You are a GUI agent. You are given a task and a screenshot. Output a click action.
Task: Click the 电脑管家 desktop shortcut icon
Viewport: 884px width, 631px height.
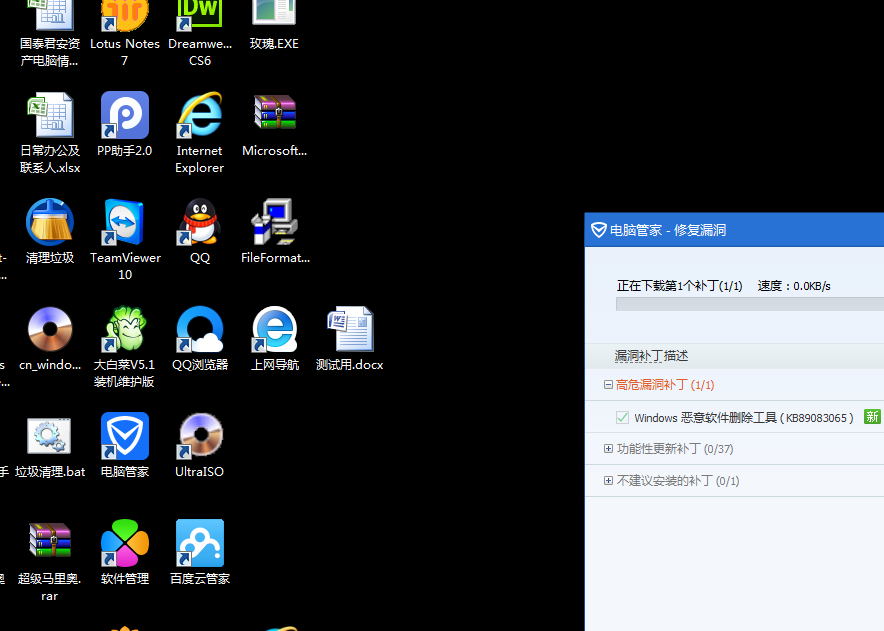pos(125,436)
